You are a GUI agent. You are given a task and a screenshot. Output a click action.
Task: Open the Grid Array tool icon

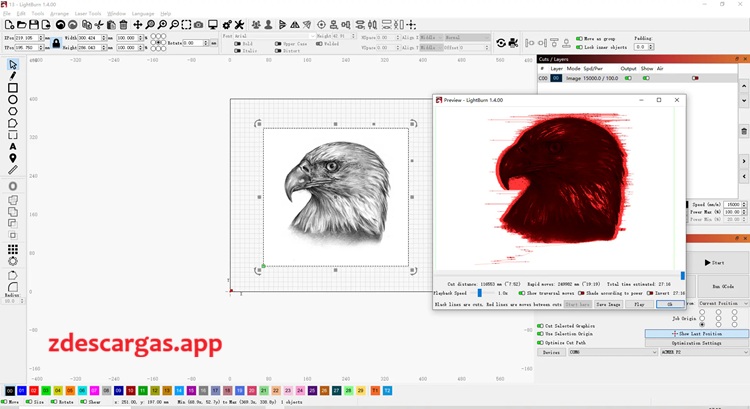click(x=13, y=249)
